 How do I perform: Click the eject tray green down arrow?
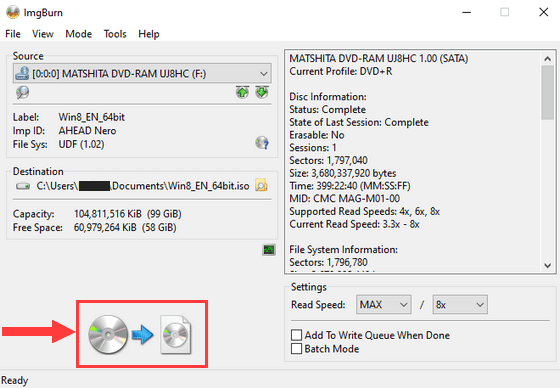262,92
